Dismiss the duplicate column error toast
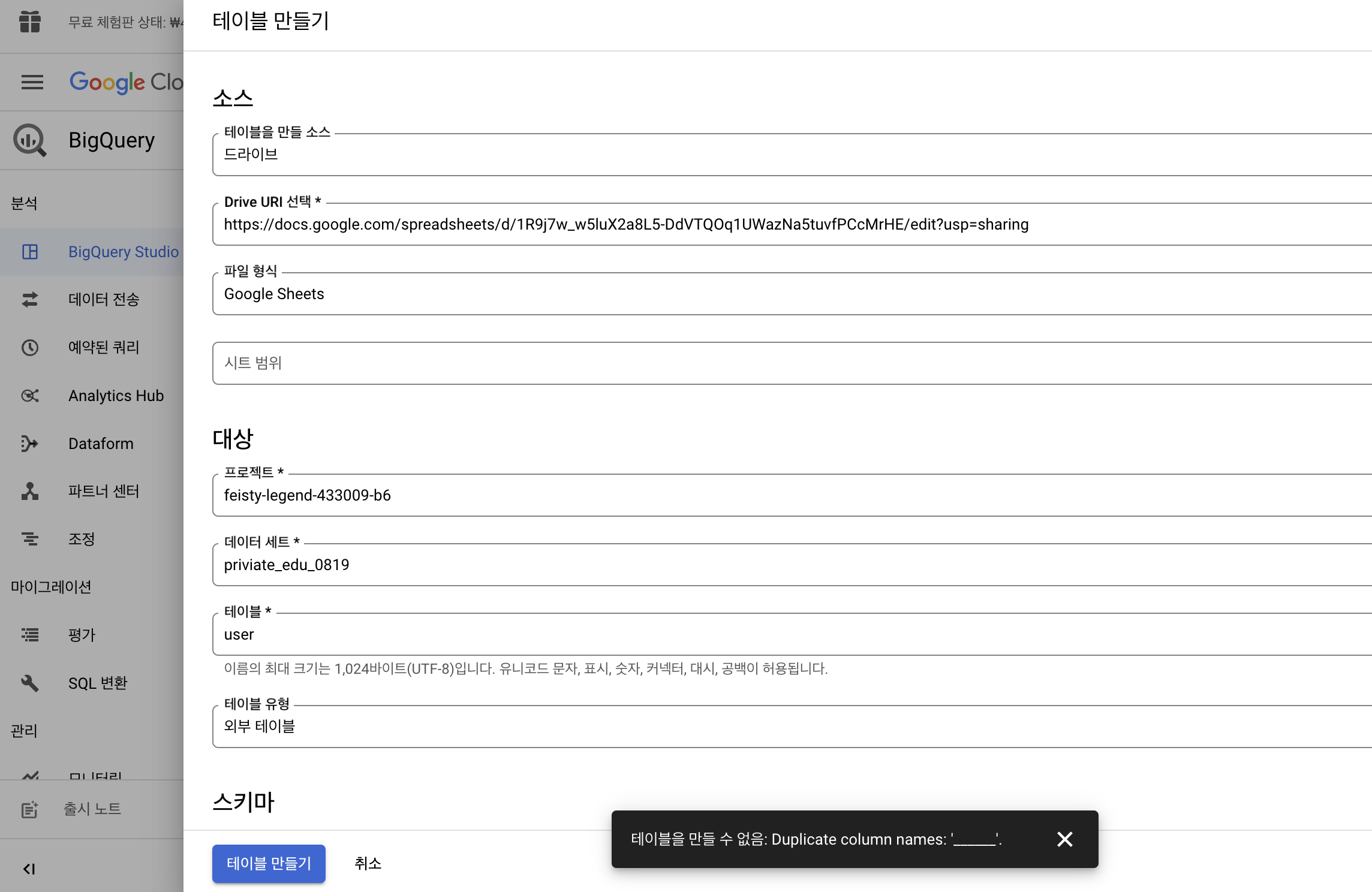 [1065, 839]
